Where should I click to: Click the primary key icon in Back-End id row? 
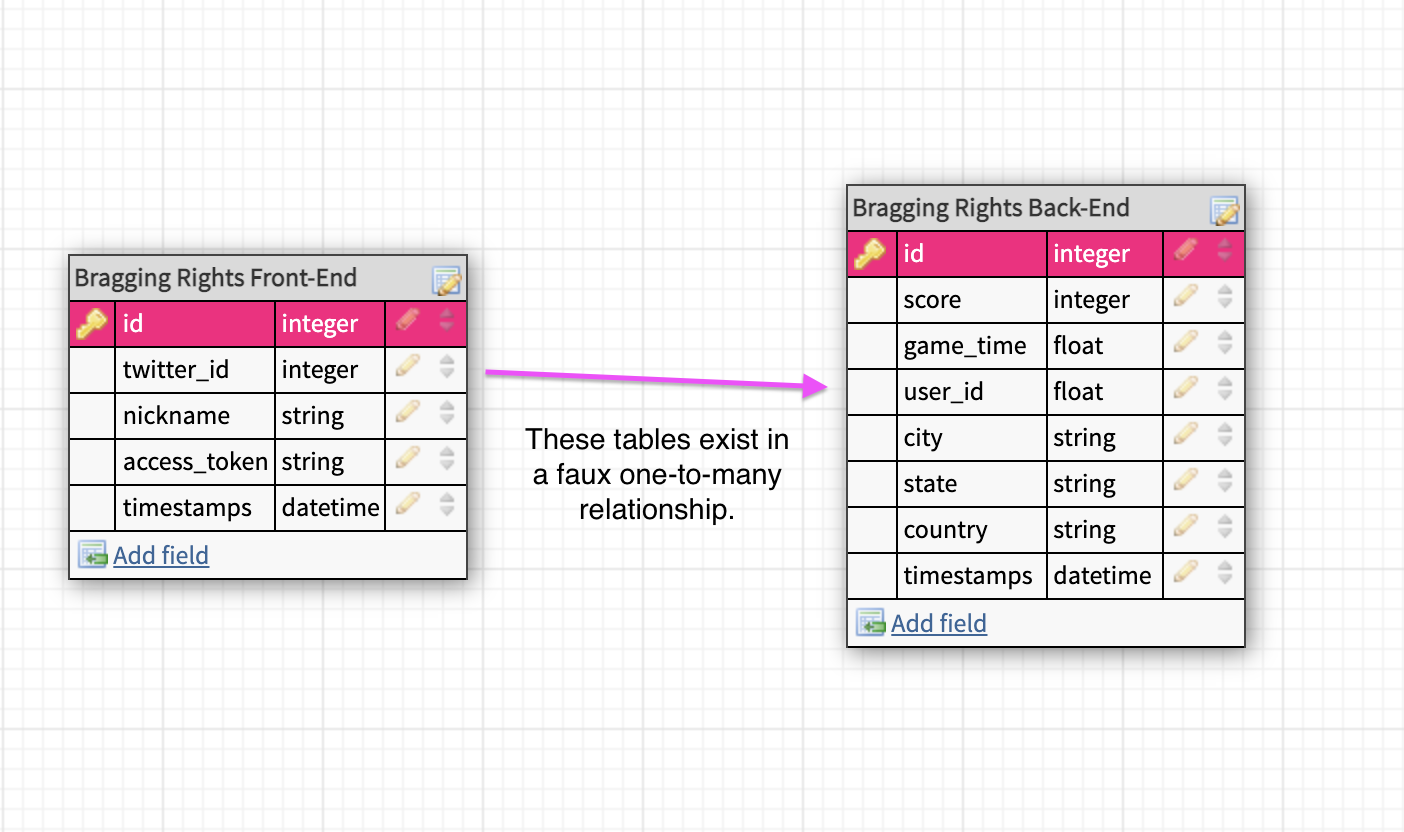(x=869, y=254)
